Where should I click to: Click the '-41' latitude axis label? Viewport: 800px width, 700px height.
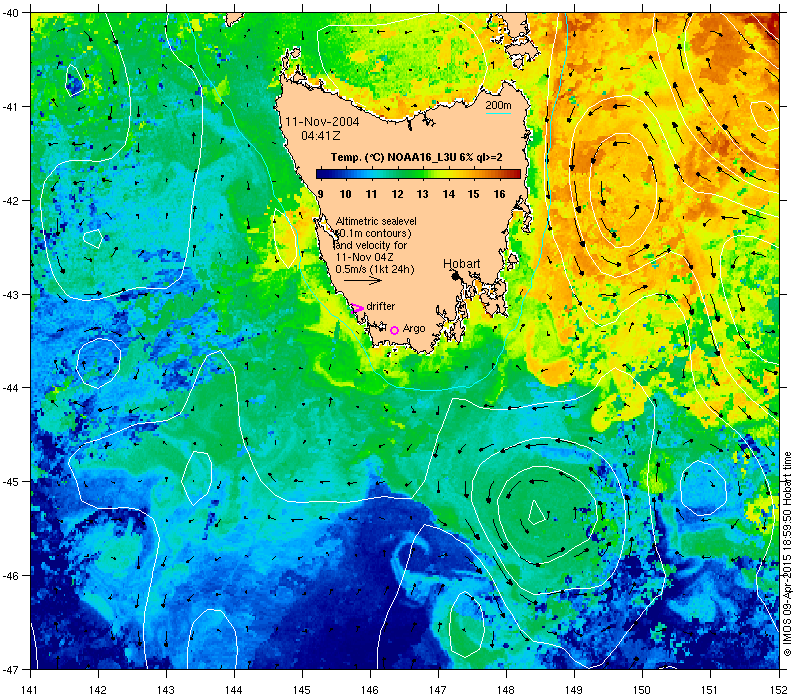pyautogui.click(x=10, y=107)
